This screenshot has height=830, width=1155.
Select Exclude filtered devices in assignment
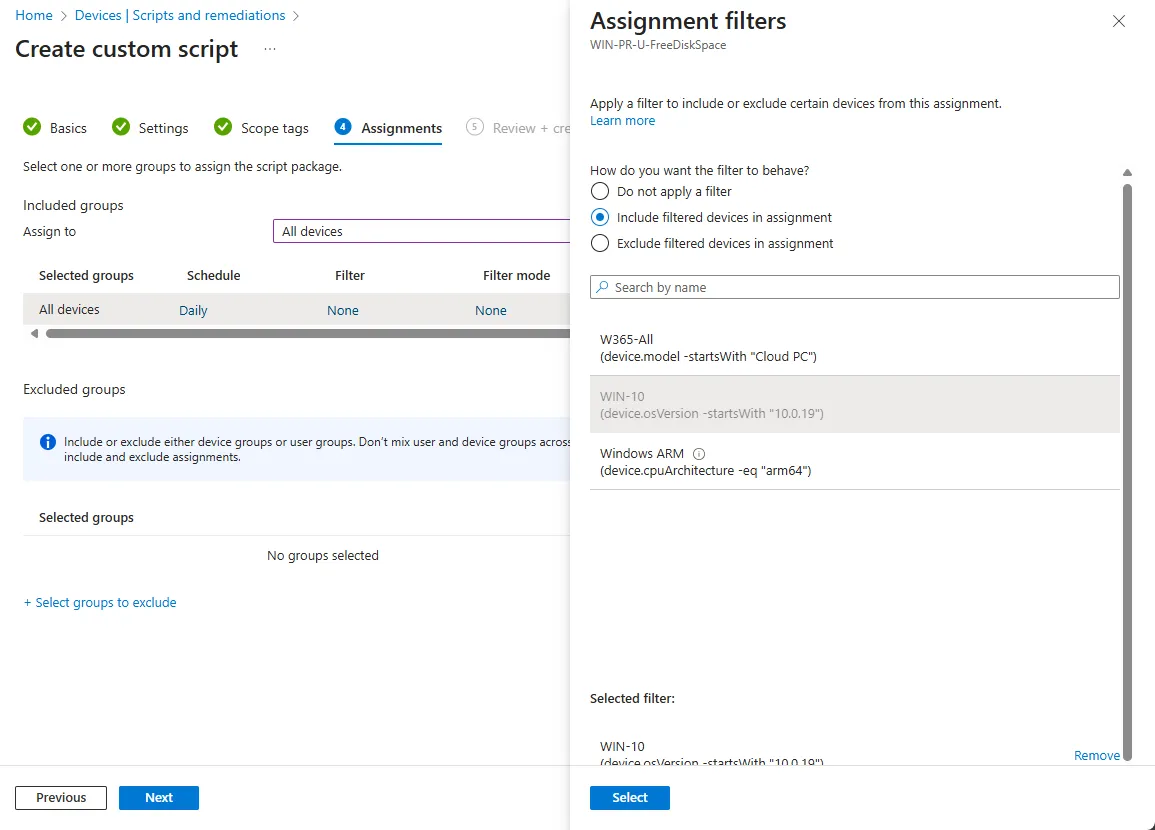(600, 243)
